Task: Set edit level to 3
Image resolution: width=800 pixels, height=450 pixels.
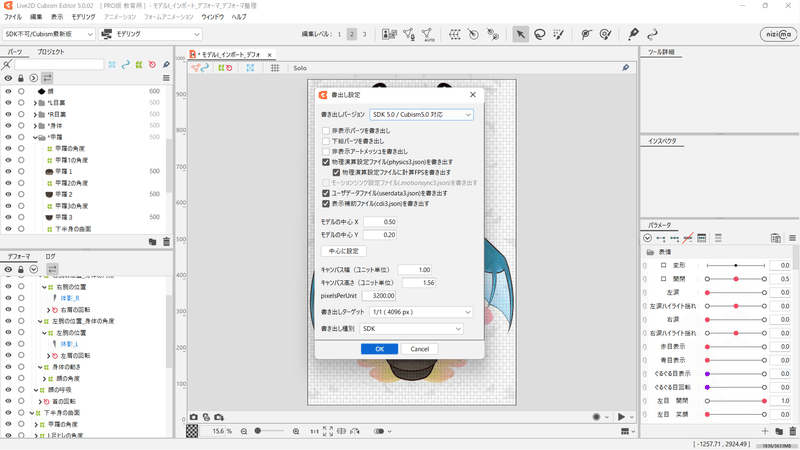Action: coord(364,34)
